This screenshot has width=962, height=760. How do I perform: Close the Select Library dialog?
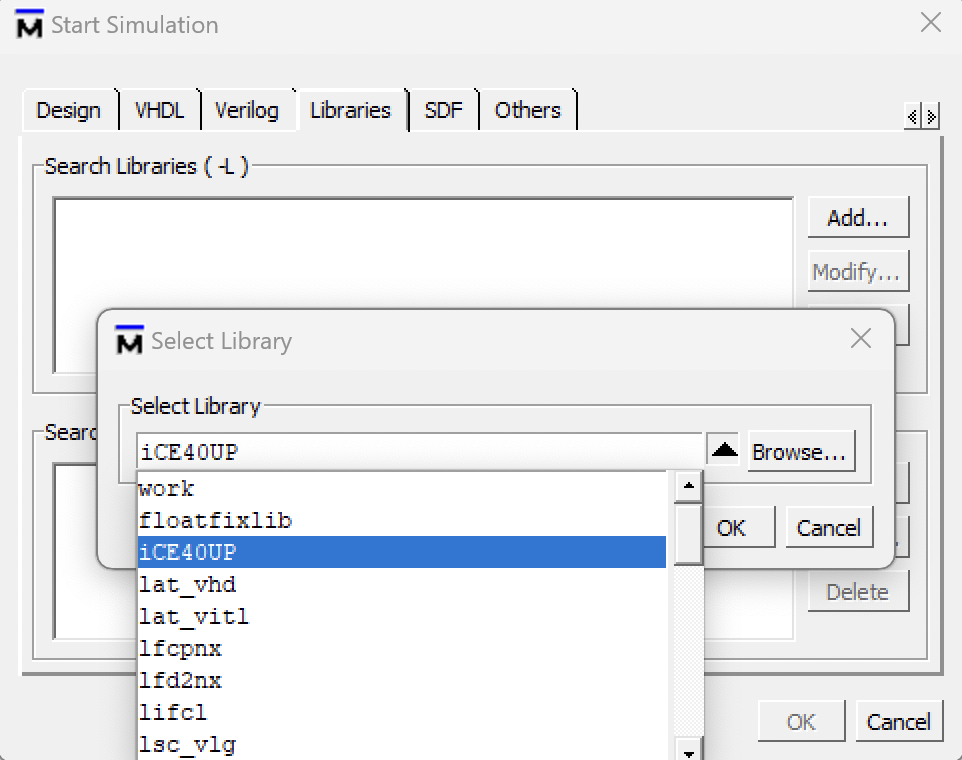click(x=861, y=338)
